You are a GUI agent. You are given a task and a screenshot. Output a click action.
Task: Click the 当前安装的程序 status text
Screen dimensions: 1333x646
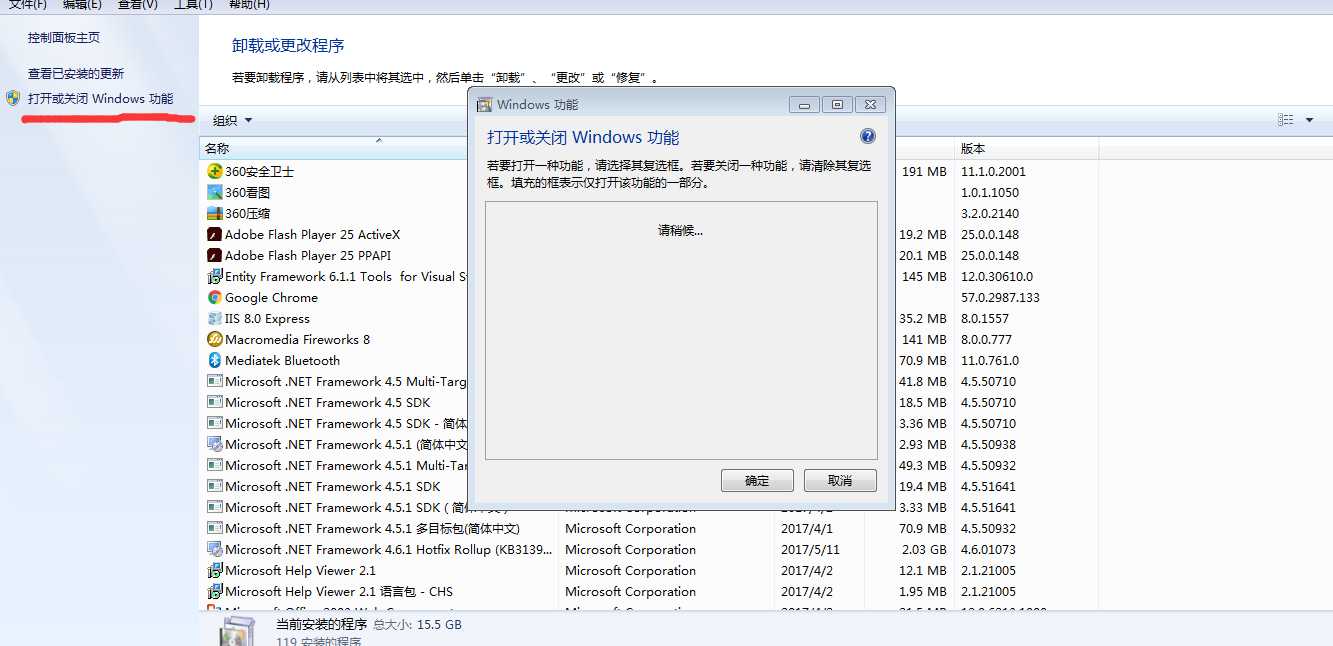click(321, 624)
